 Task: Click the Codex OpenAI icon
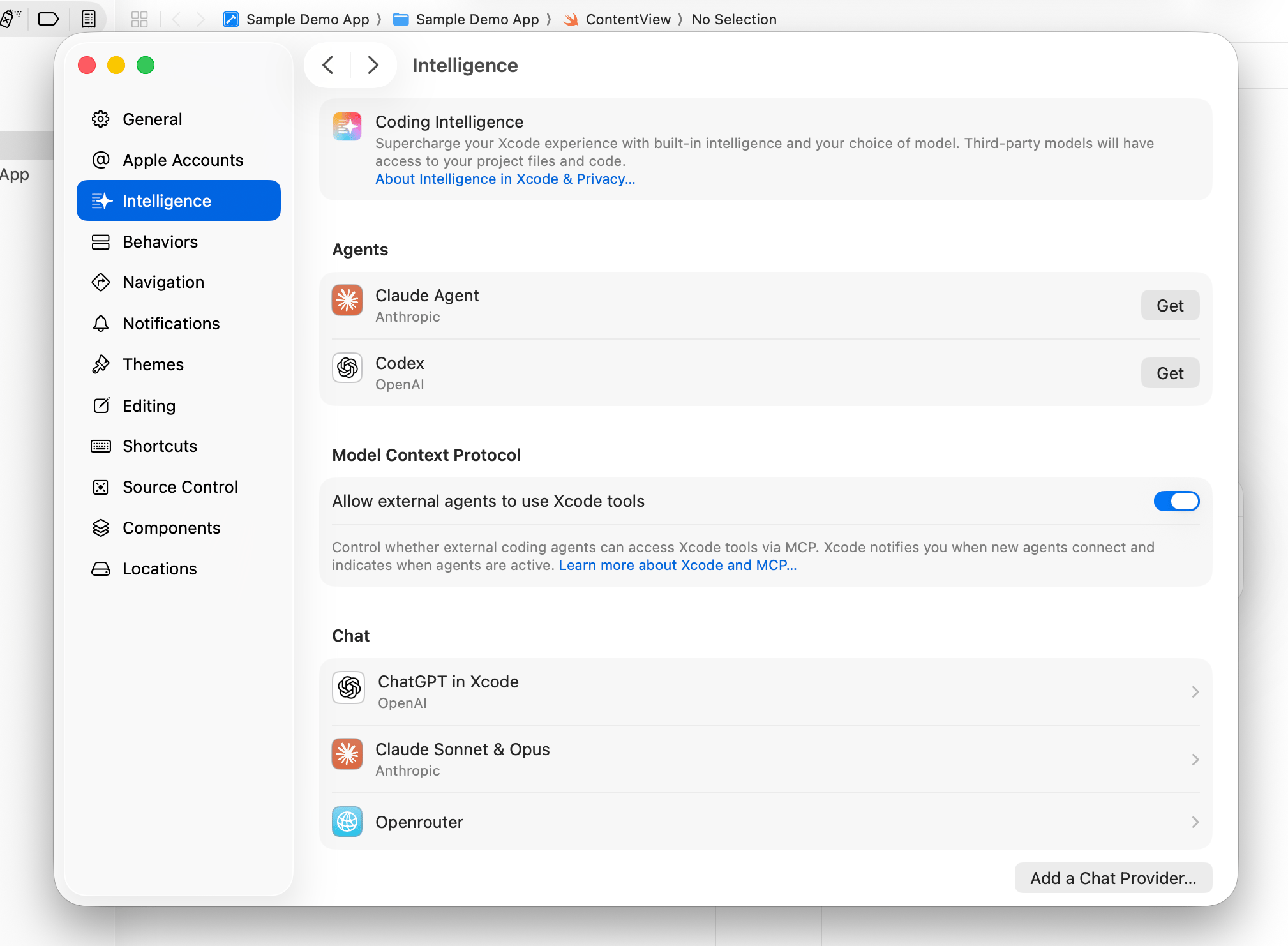click(347, 368)
